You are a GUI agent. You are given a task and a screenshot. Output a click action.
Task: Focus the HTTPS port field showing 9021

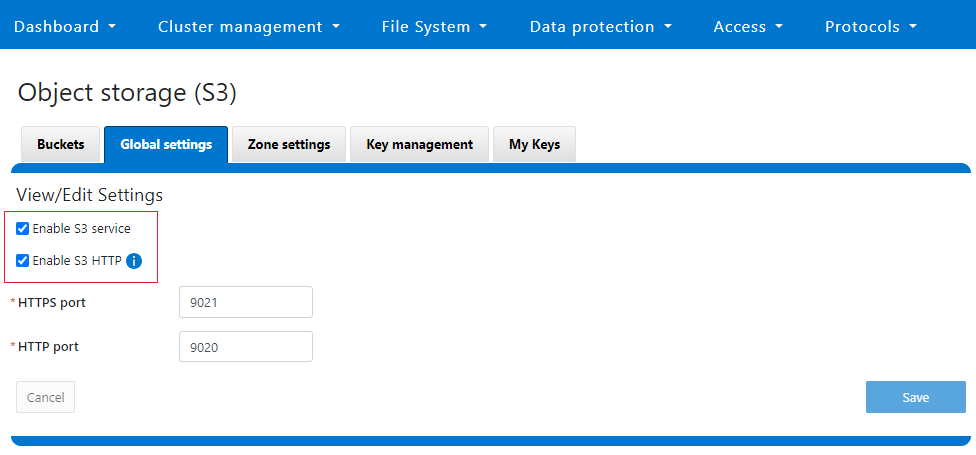(x=246, y=302)
